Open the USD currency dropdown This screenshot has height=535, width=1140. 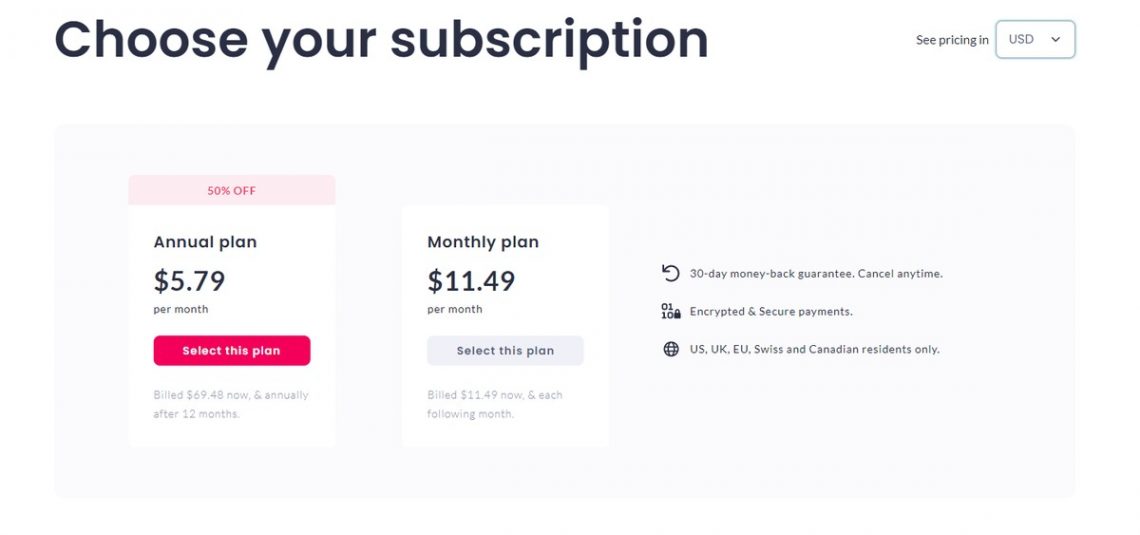(x=1034, y=40)
